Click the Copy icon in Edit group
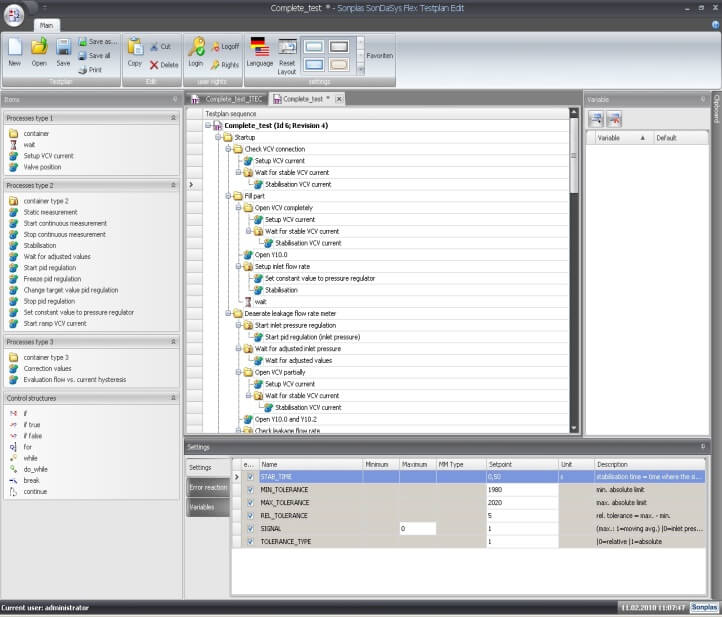This screenshot has height=617, width=722. (135, 48)
